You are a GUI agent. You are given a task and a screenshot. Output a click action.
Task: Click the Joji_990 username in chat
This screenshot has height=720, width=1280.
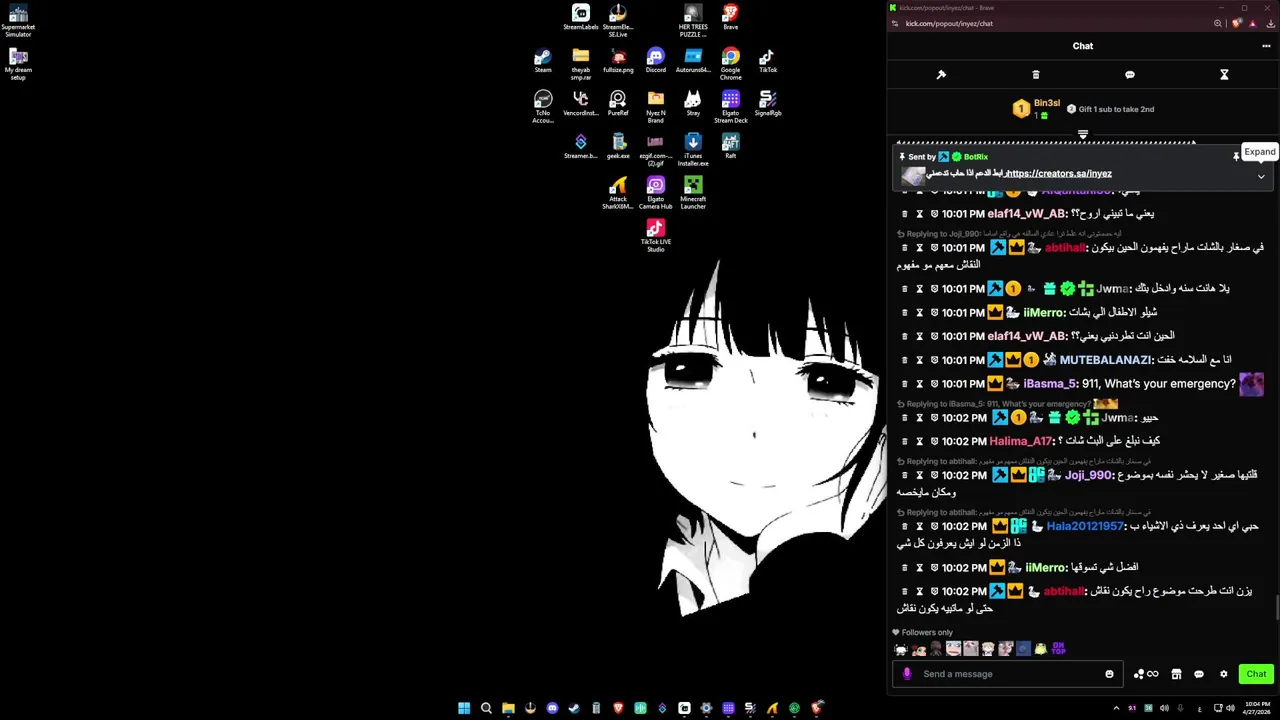[x=1088, y=475]
